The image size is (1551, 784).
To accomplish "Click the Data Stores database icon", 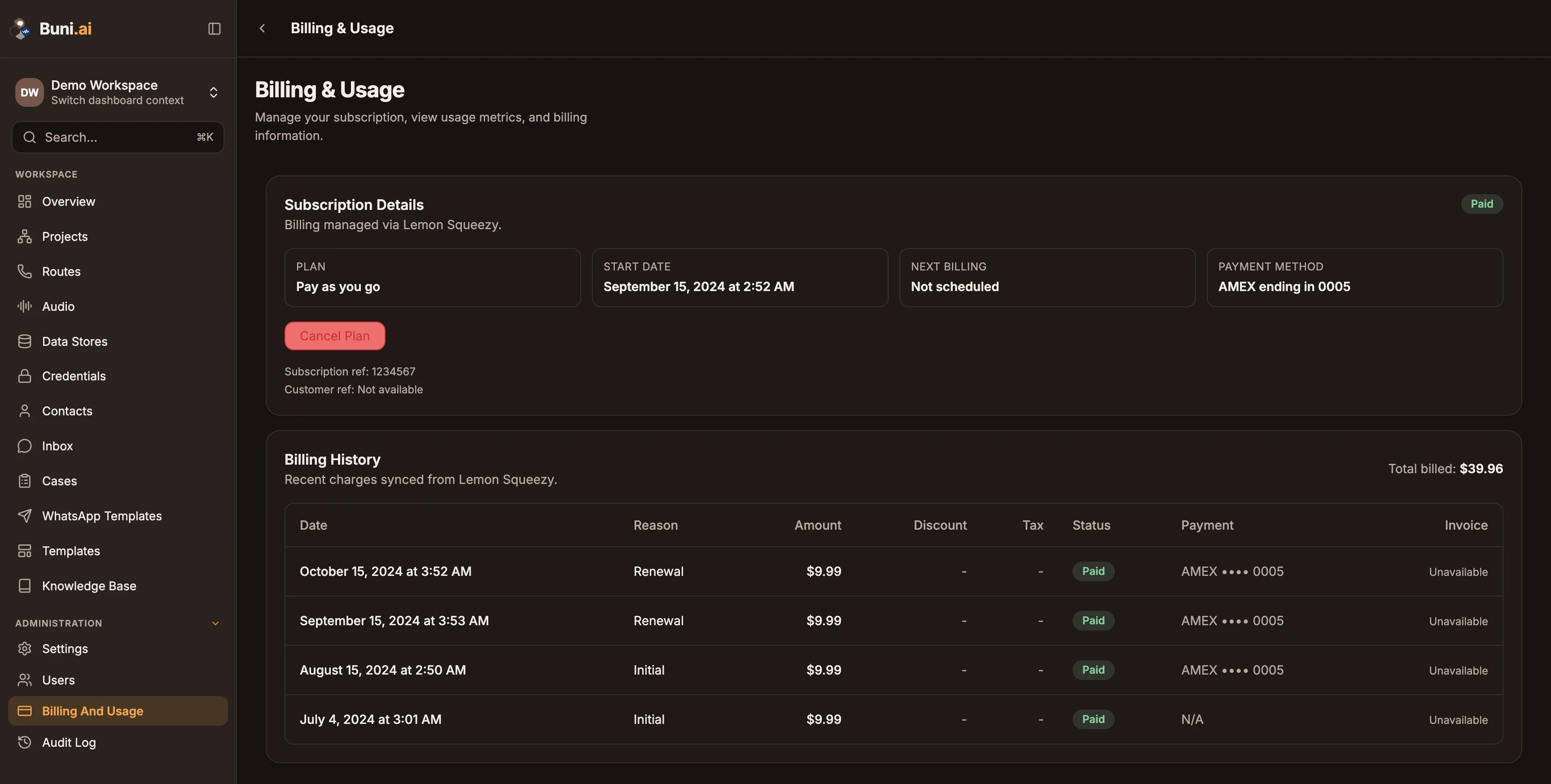I will (25, 341).
